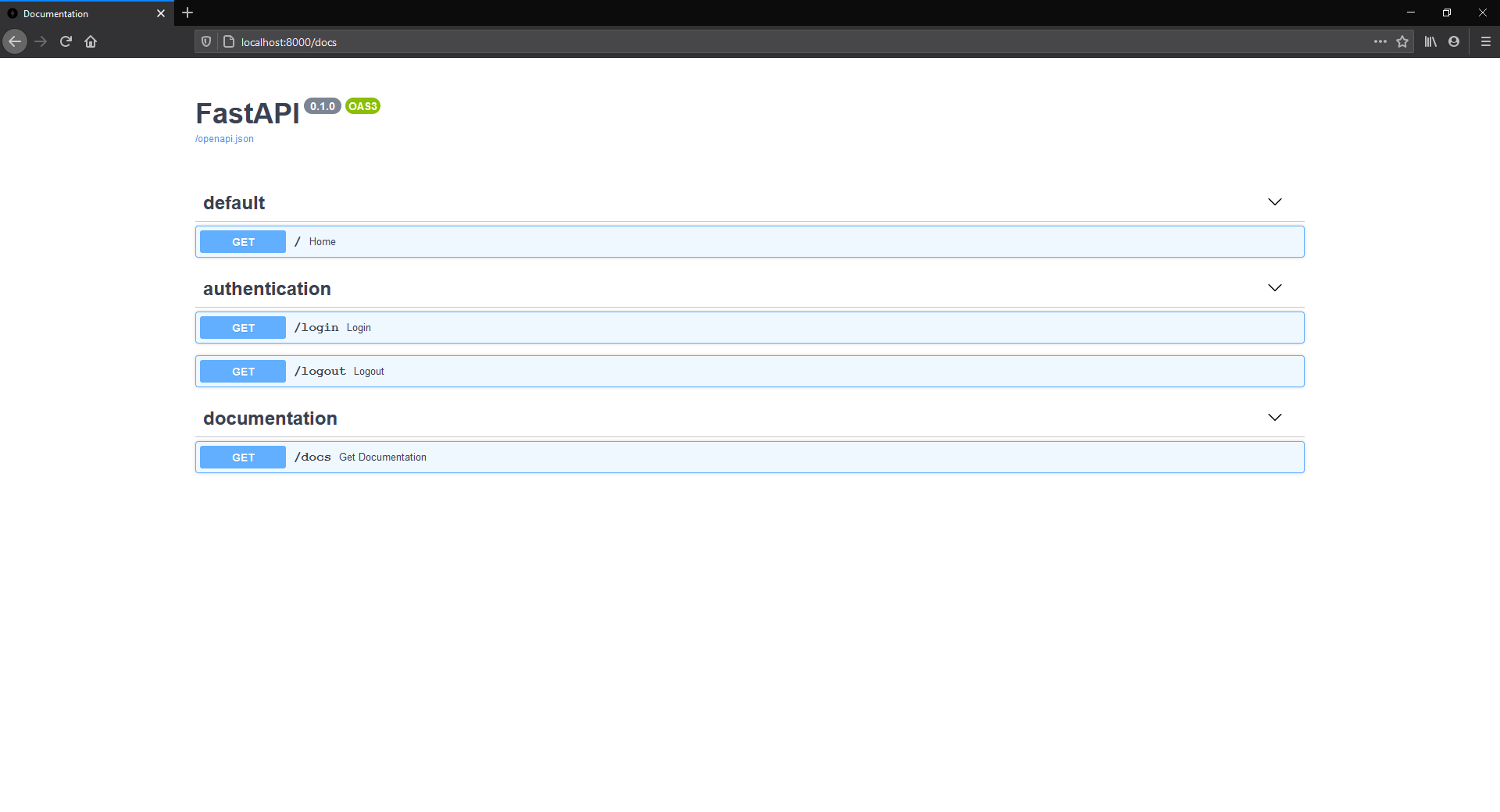Go back with the browser back arrow

[15, 41]
